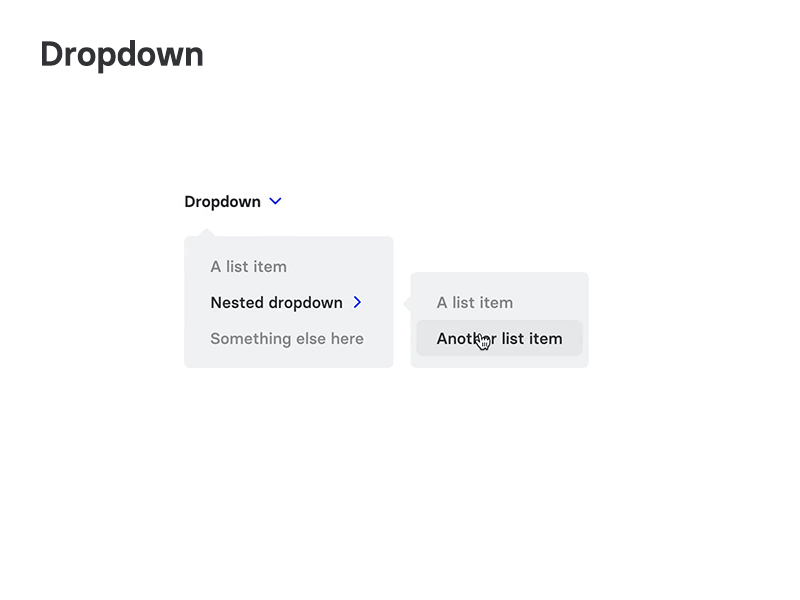The width and height of the screenshot is (800, 600).
Task: Pick "Another list item" in the submenu
Action: click(499, 339)
